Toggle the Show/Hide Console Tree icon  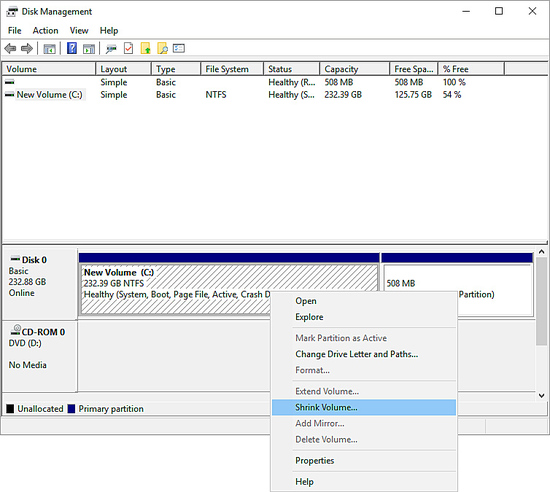(49, 49)
